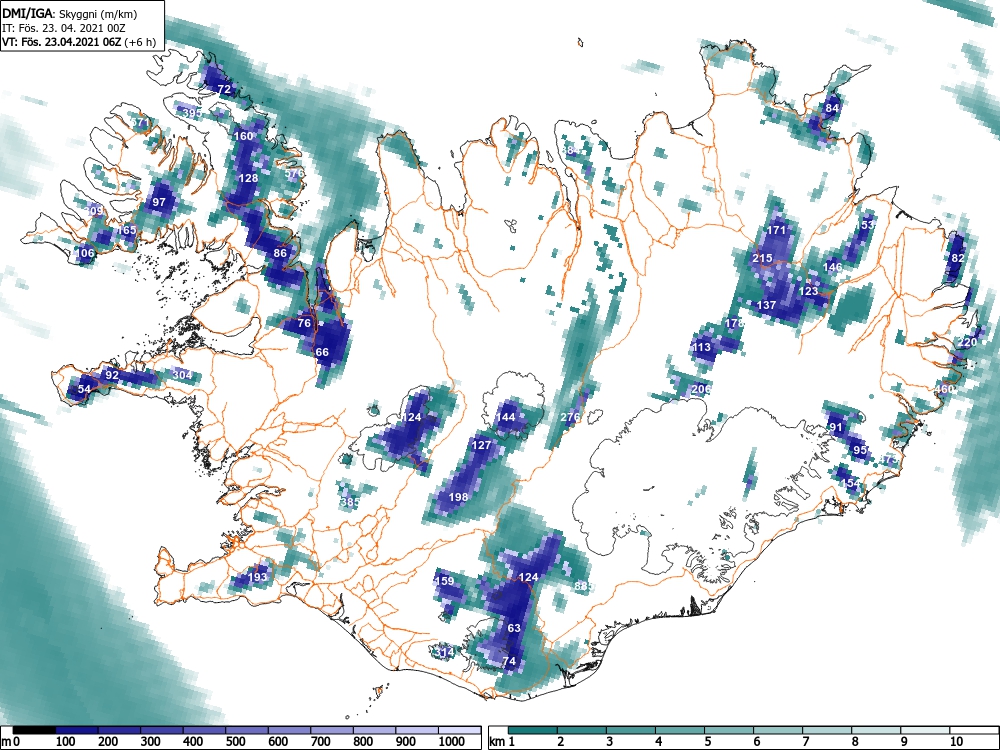
Task: Select the header line 'DMI/IGA: Skyggni (m/km)'
Action: click(70, 14)
